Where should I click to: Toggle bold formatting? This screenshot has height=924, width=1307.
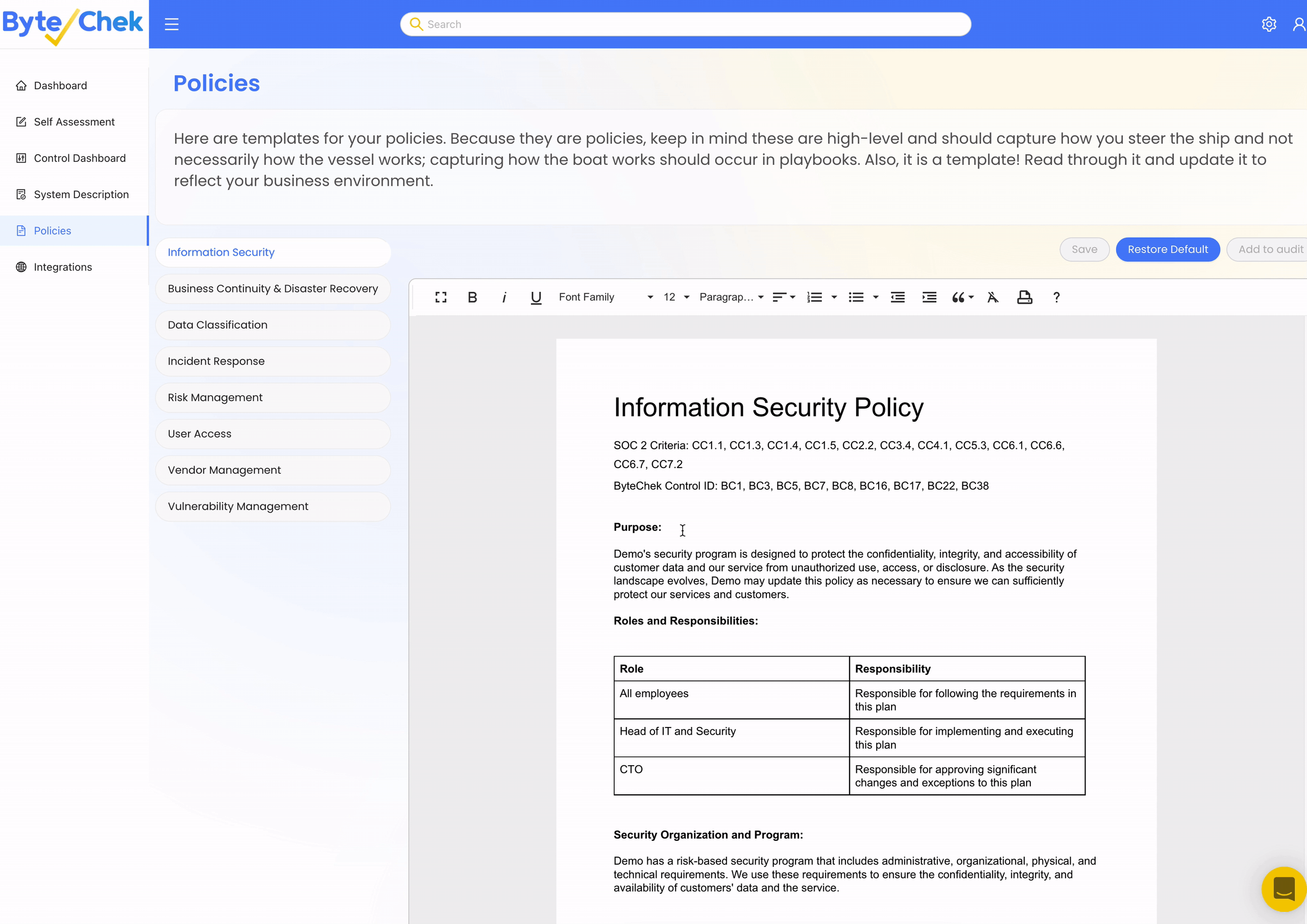coord(472,297)
